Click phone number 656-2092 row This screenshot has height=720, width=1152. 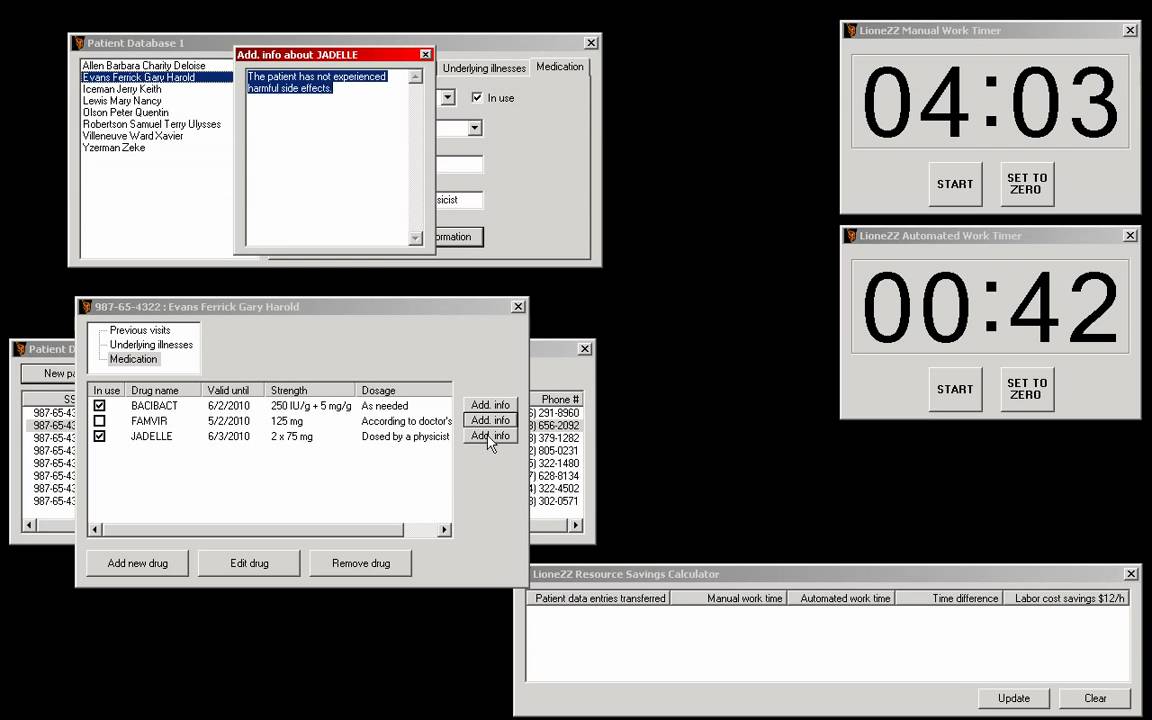point(556,425)
